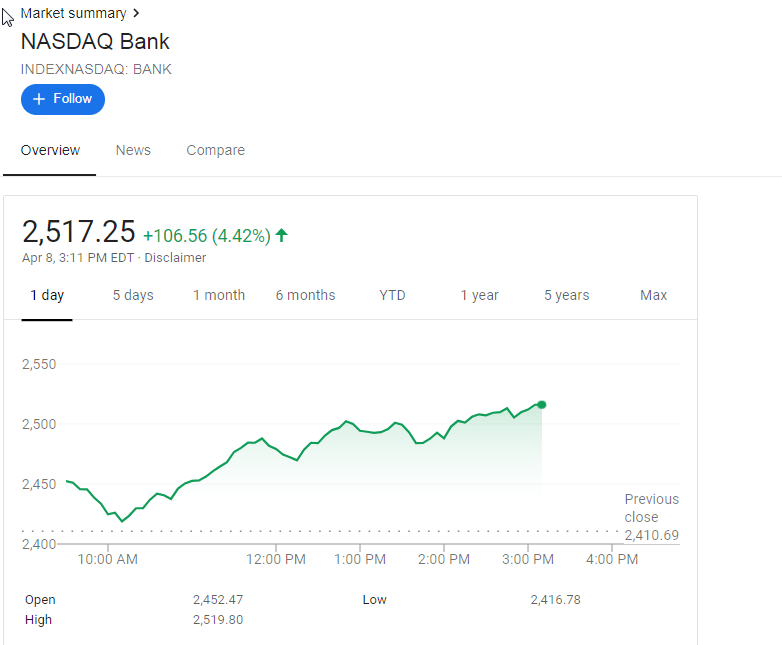782x645 pixels.
Task: Switch chart to Max range
Action: coord(654,295)
